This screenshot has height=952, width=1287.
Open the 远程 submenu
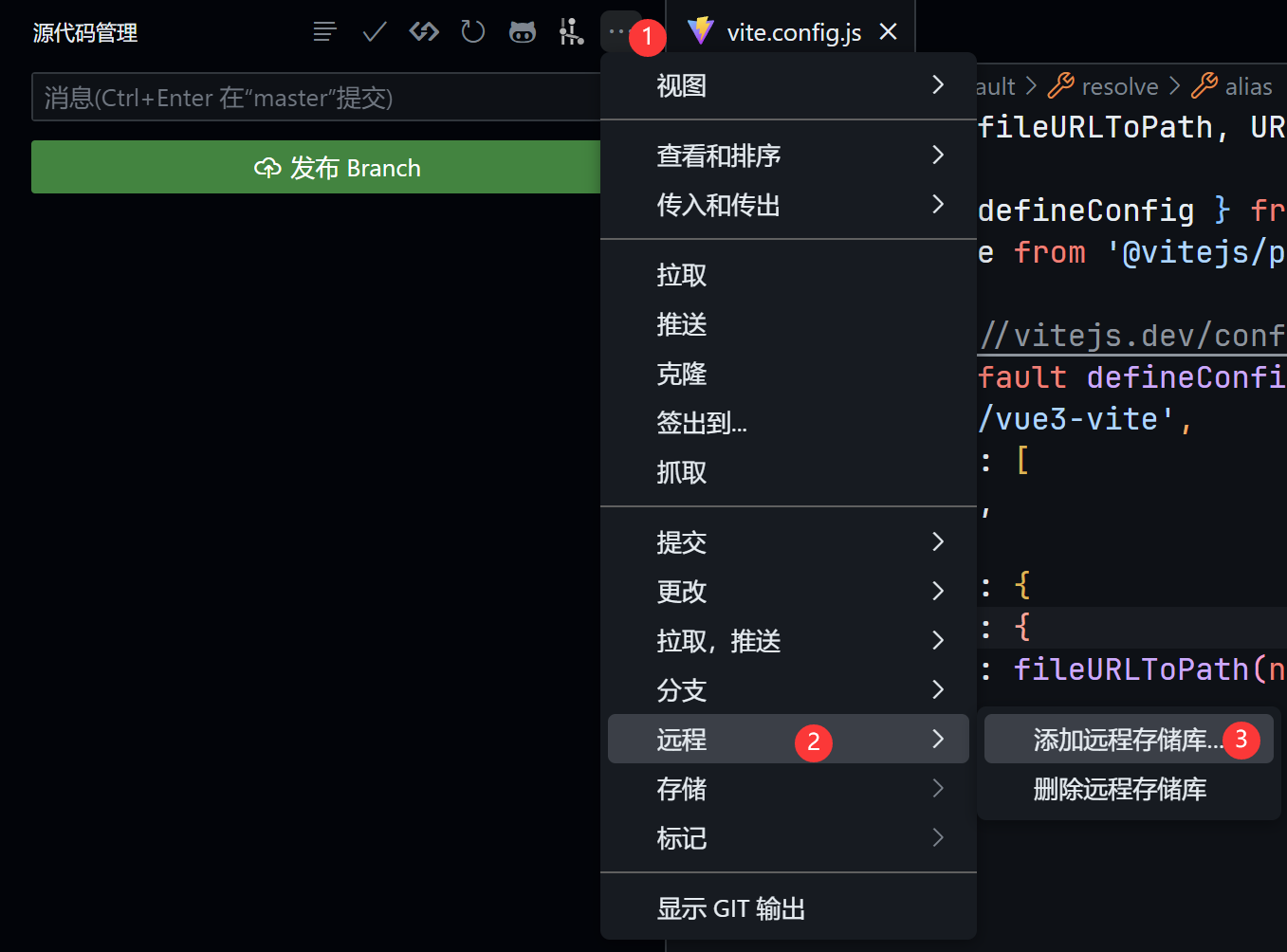[788, 739]
